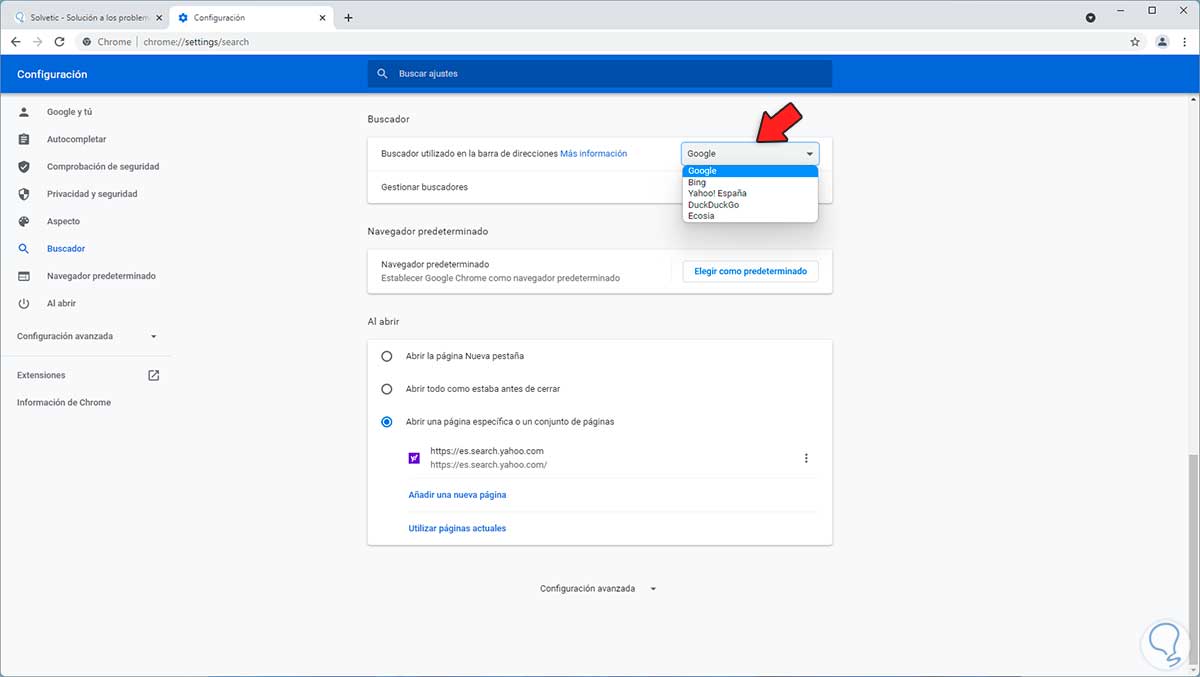The height and width of the screenshot is (677, 1200).
Task: Select Abrir una página específica radio option
Action: (x=387, y=422)
